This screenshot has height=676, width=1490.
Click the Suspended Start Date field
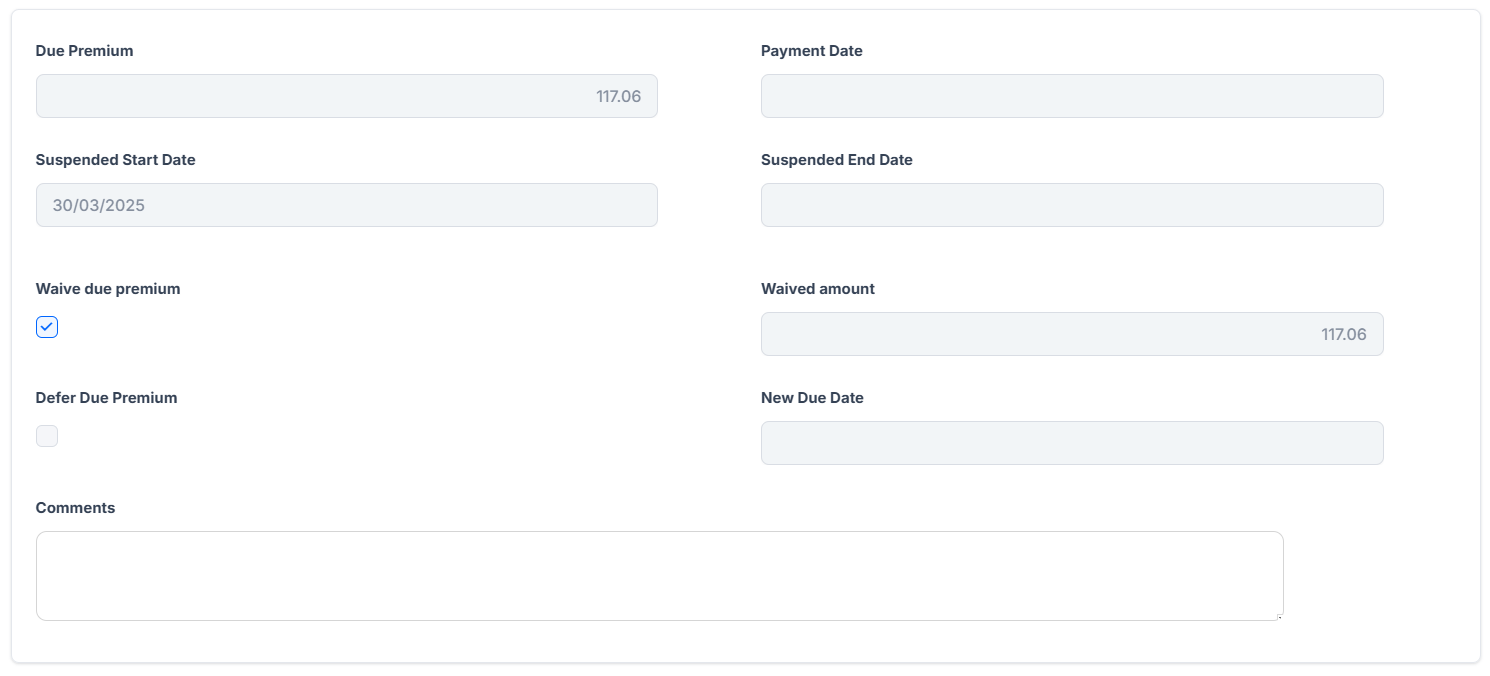pyautogui.click(x=346, y=205)
